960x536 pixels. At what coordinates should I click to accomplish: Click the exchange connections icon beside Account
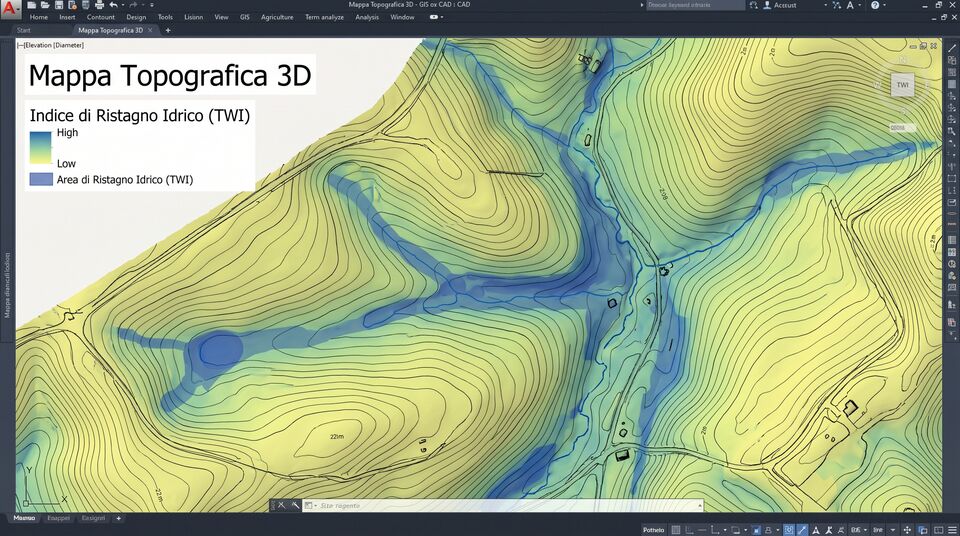(x=836, y=5)
